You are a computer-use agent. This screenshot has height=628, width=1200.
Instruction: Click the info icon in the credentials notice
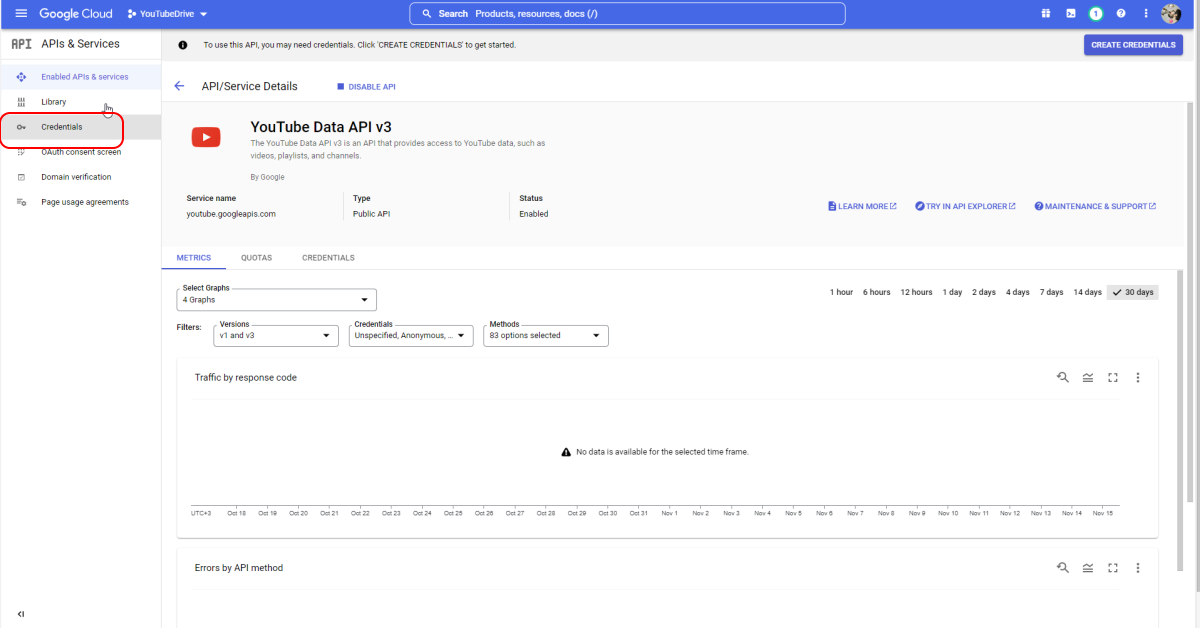tap(183, 45)
